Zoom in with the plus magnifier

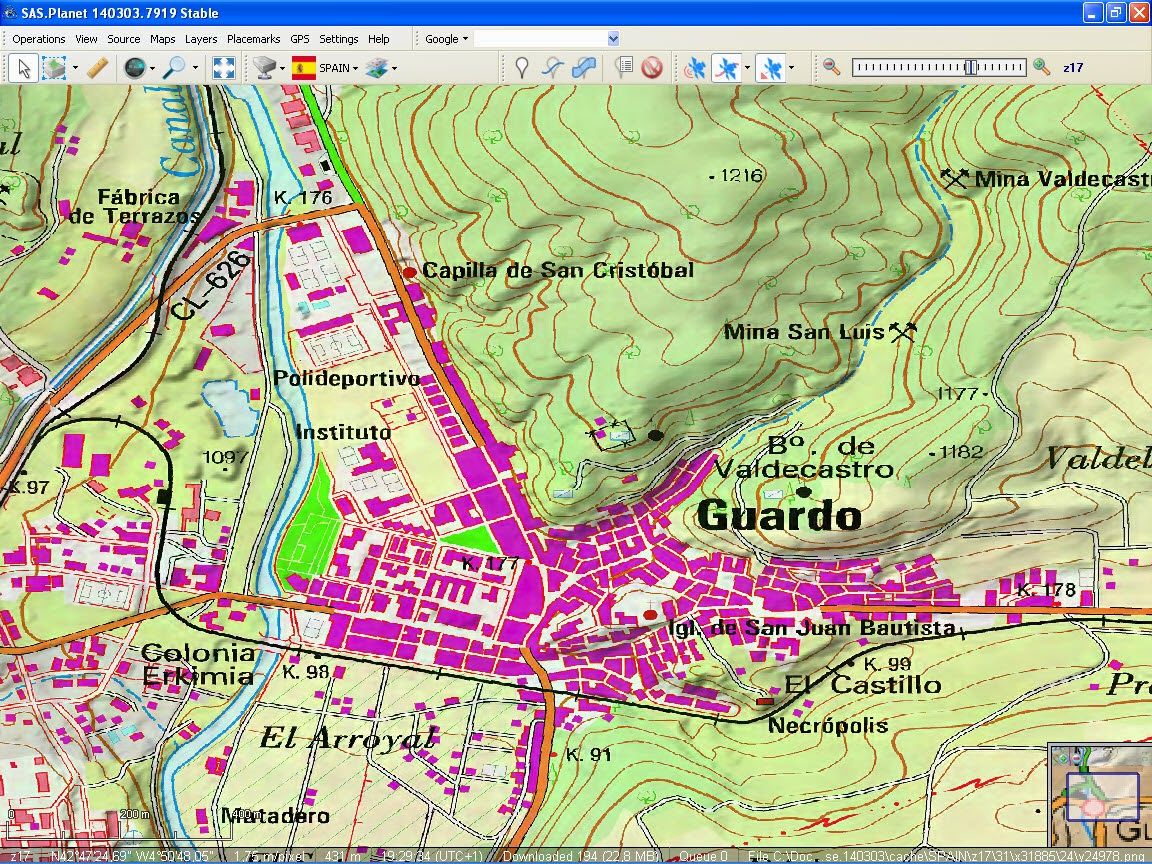tap(1042, 68)
